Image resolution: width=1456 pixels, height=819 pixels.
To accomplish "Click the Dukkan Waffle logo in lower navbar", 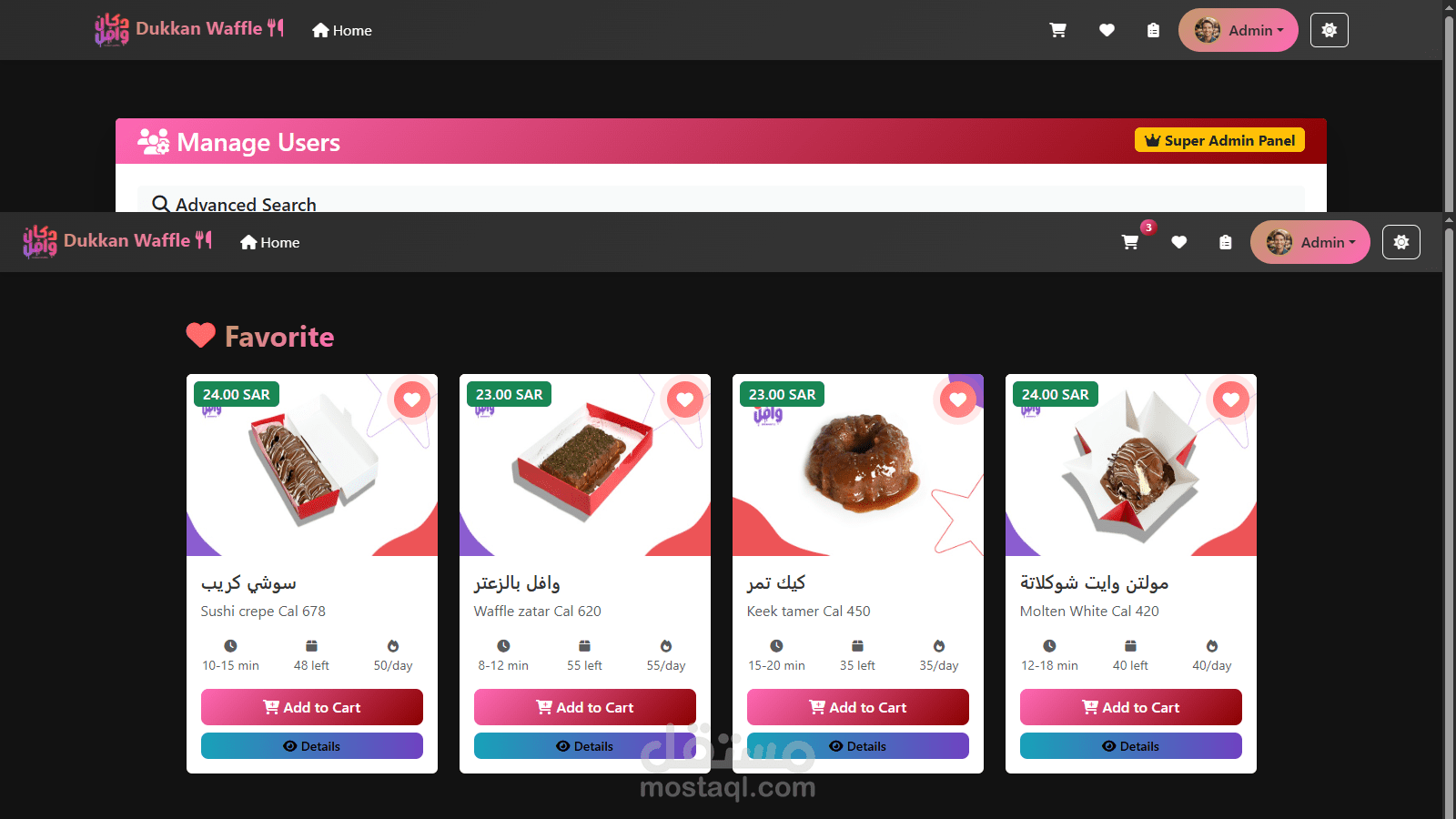I will (117, 241).
